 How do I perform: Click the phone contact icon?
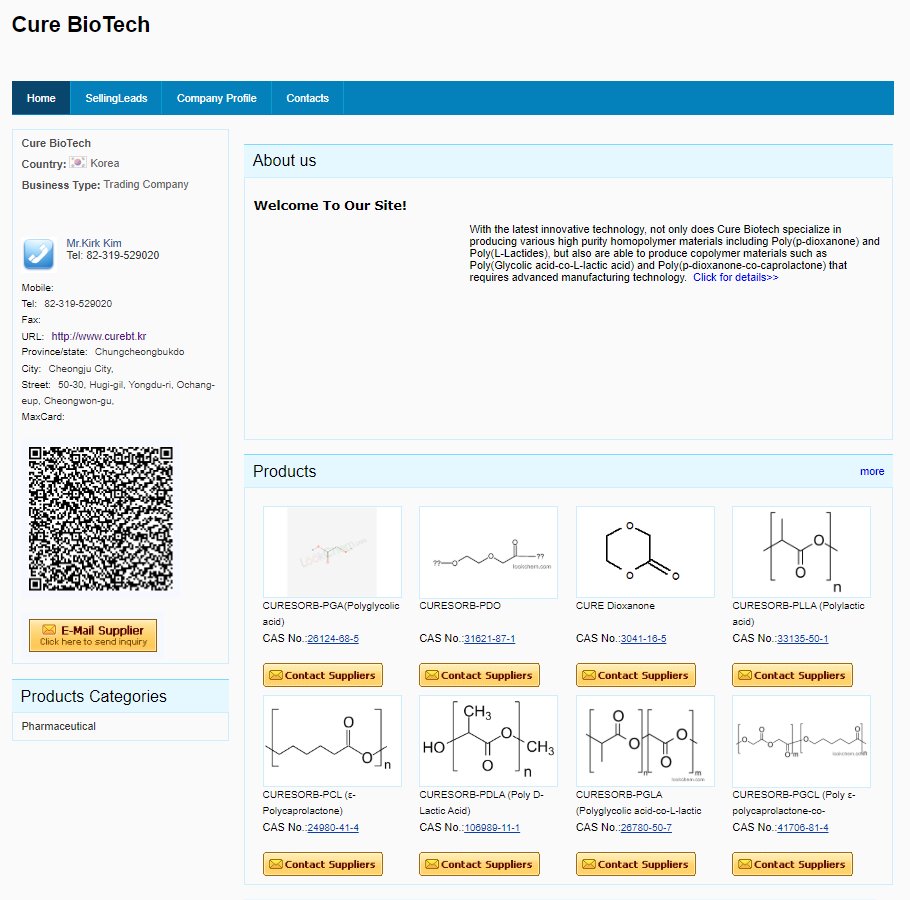coord(38,254)
